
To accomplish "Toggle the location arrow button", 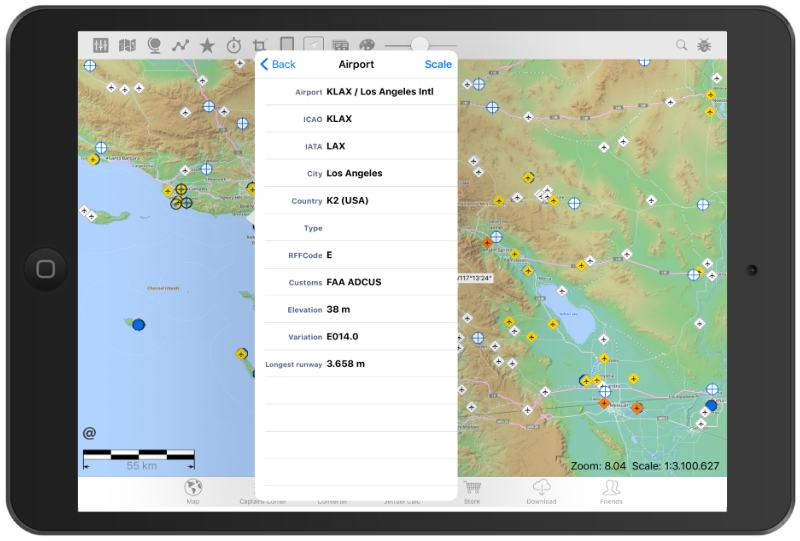I will pos(313,44).
